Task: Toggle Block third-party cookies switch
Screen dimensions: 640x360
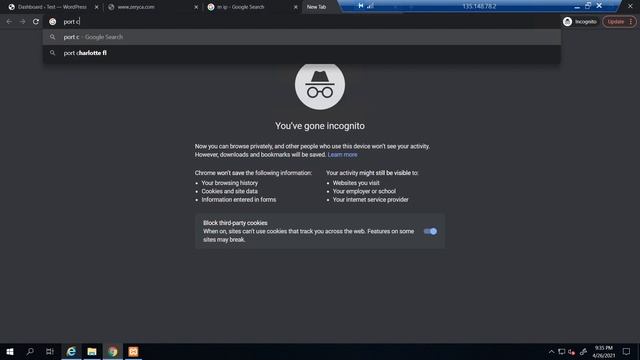Action: pos(430,231)
